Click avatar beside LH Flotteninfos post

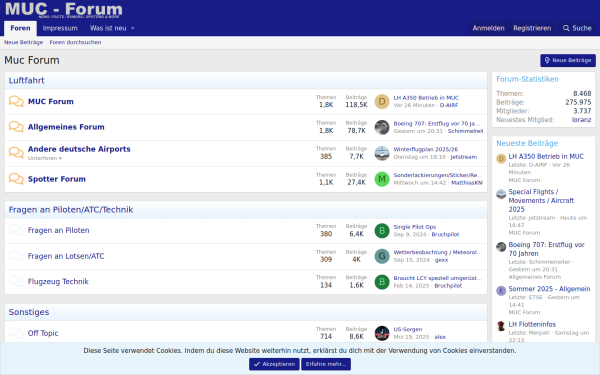click(x=501, y=326)
